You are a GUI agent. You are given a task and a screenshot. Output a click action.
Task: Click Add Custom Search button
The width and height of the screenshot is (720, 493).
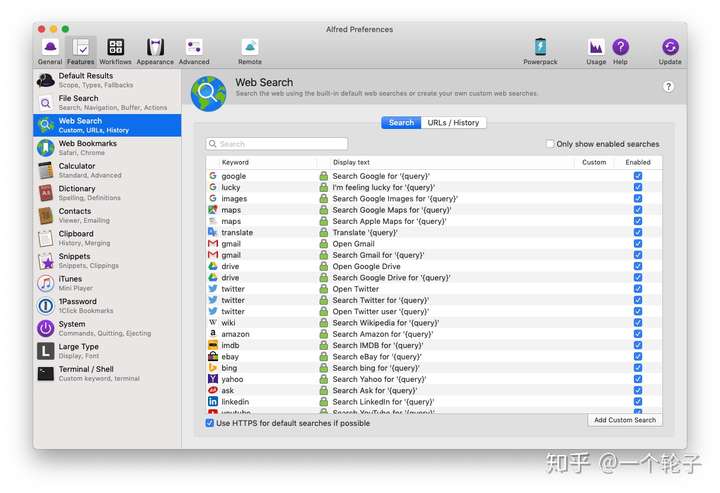tap(625, 420)
